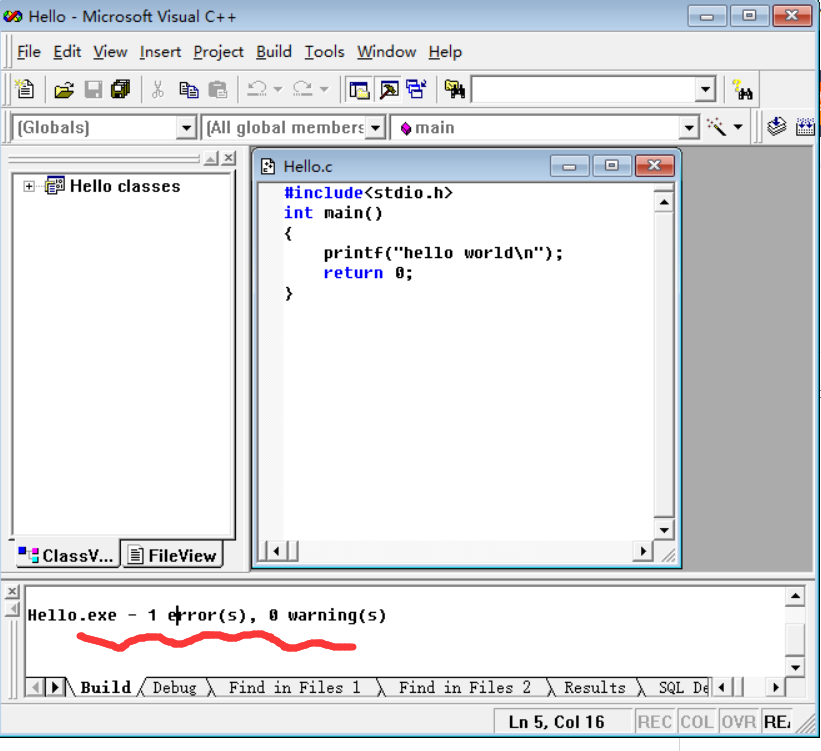Click editor vertical scrollbar up arrow
The image size is (821, 751).
tap(664, 202)
